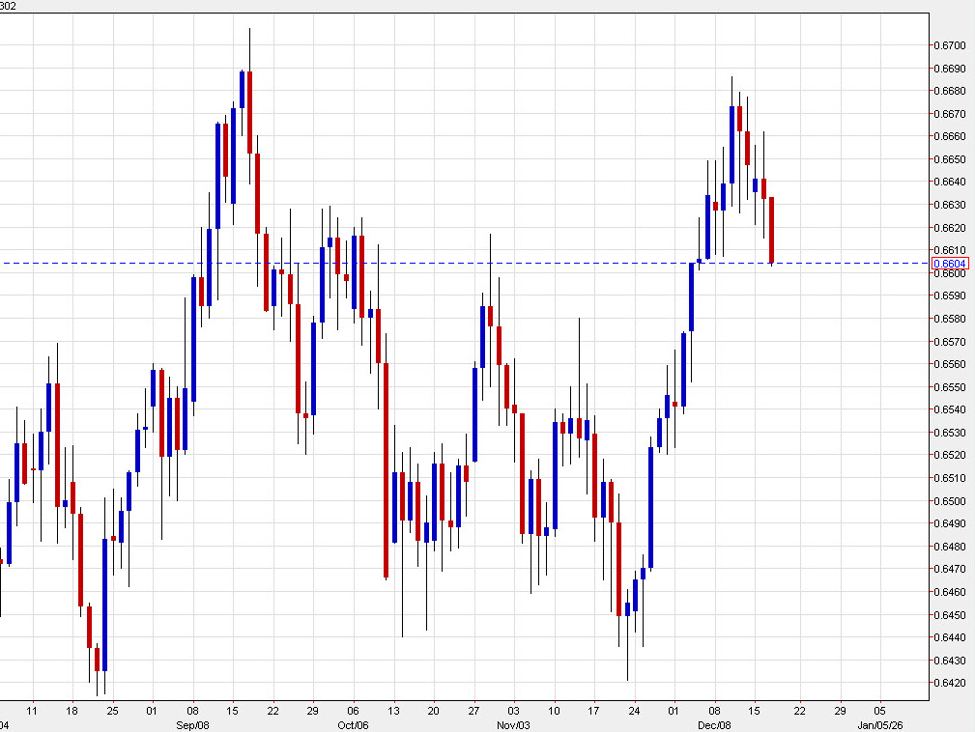Click the 0.6470 price axis label
This screenshot has height=732, width=975.
pyautogui.click(x=948, y=570)
